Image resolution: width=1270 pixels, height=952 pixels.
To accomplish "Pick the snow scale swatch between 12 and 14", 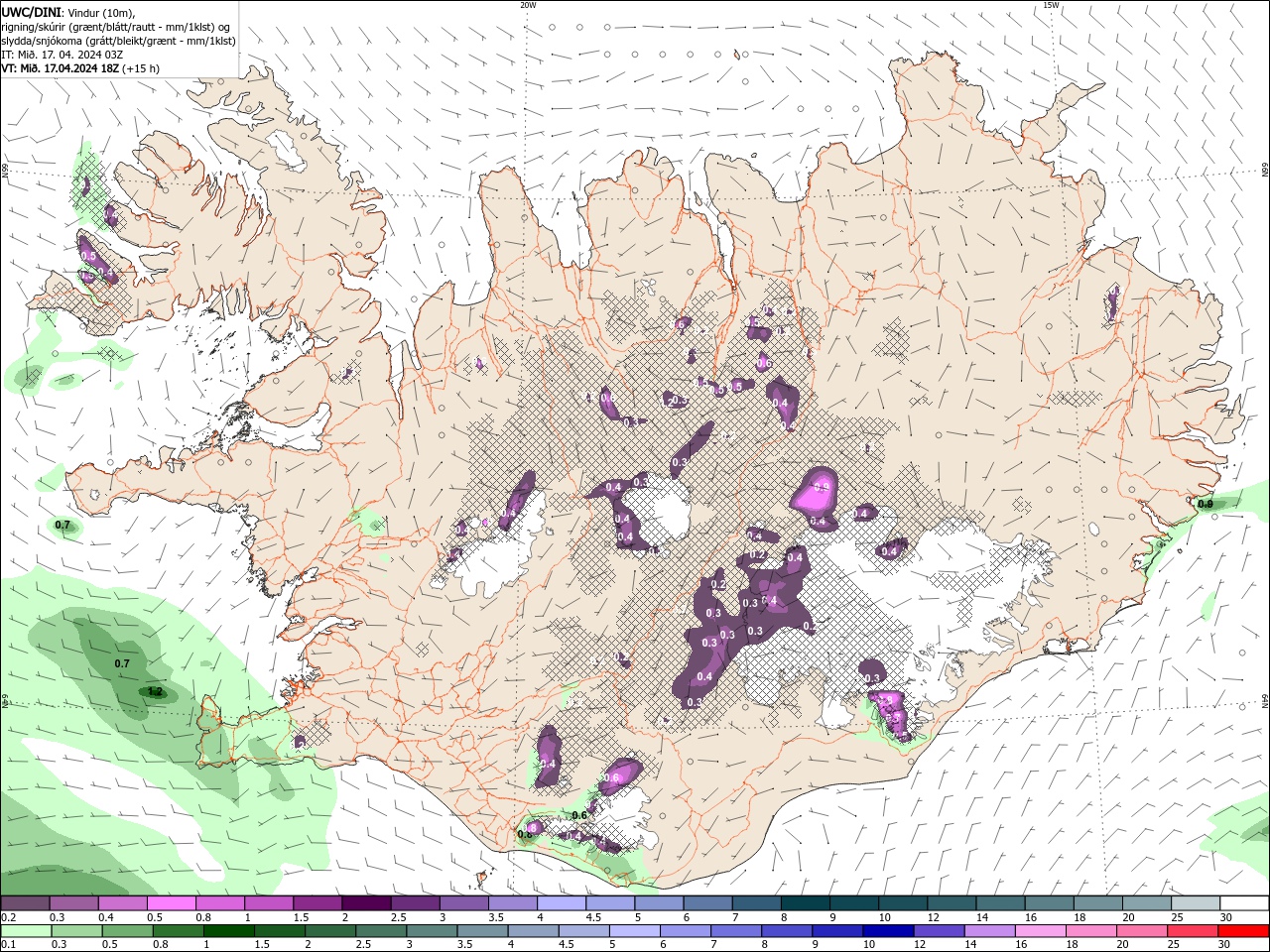I will (x=952, y=903).
